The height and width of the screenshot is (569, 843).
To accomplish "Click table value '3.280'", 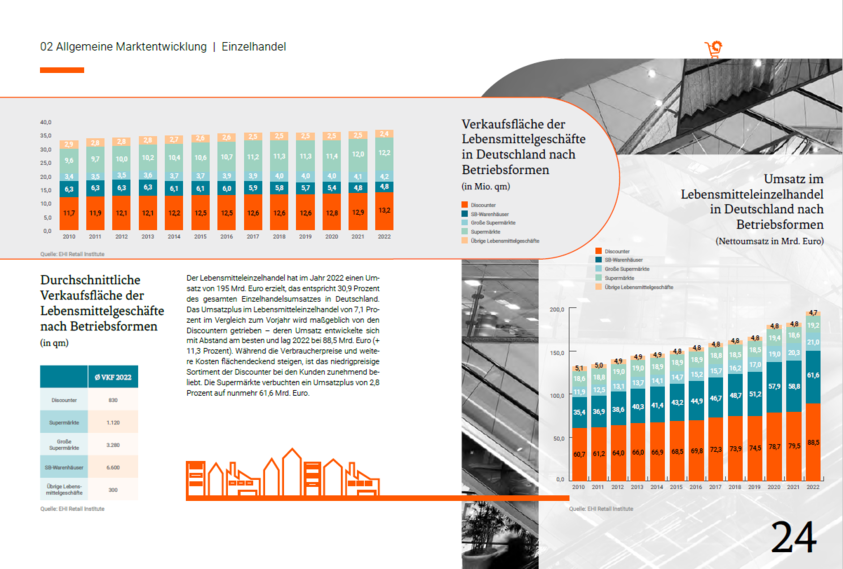I will point(113,445).
